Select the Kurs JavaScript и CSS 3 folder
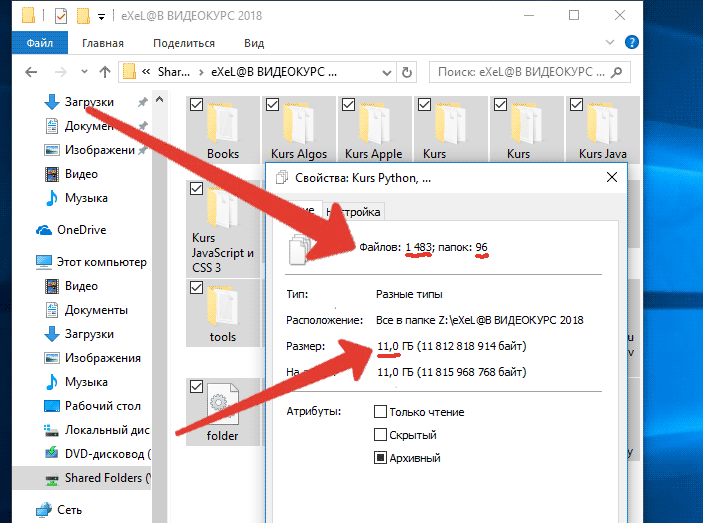Viewport: 703px width, 523px height. [x=223, y=229]
